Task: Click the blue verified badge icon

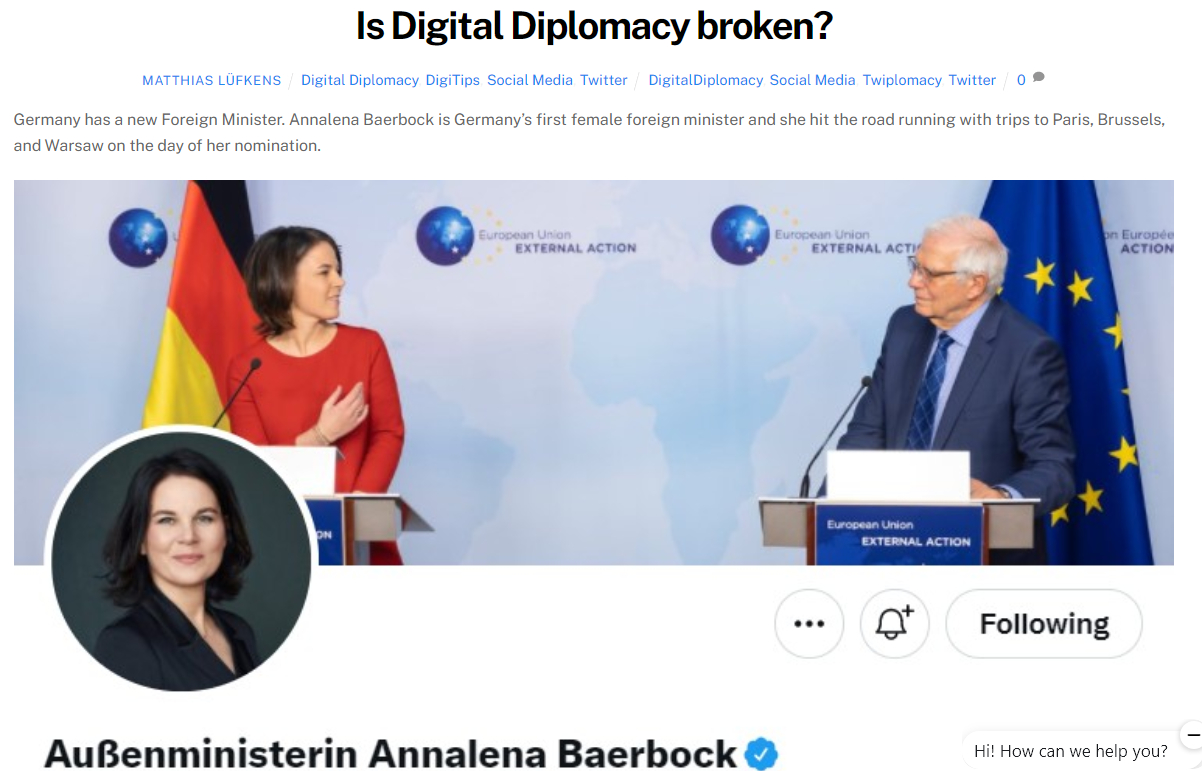Action: pos(762,753)
